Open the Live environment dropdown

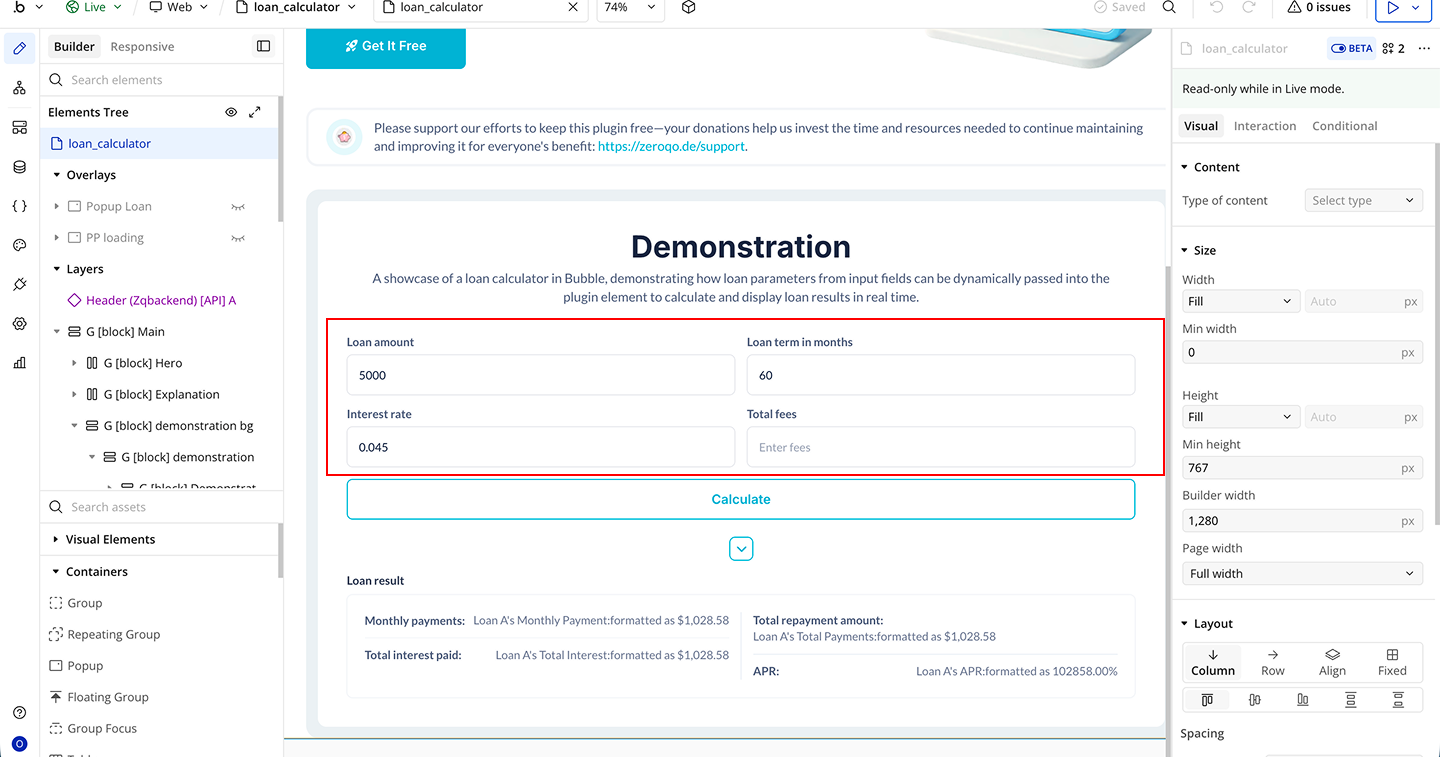tap(94, 8)
